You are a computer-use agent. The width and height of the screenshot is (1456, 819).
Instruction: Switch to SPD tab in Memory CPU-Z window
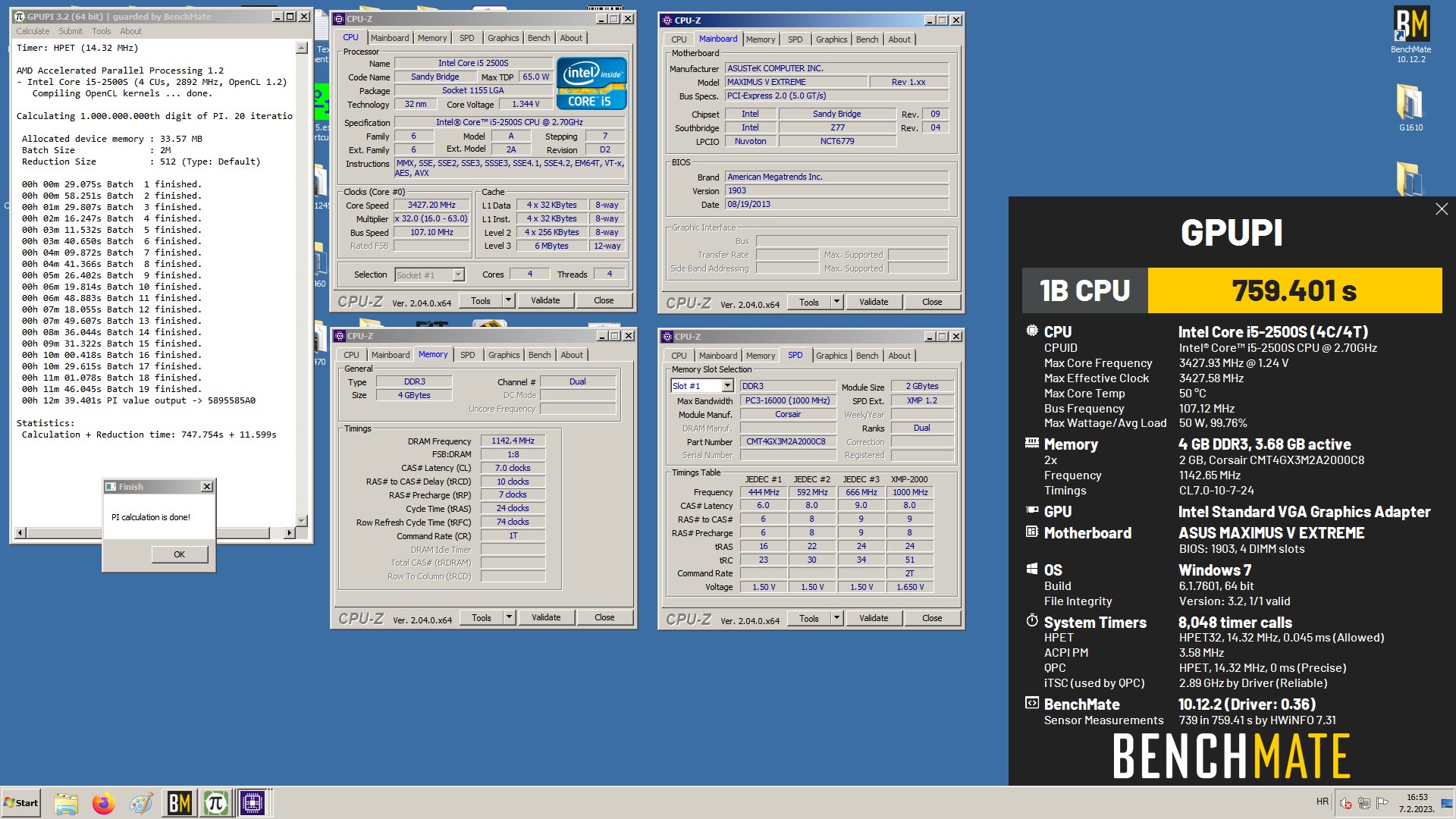(468, 355)
